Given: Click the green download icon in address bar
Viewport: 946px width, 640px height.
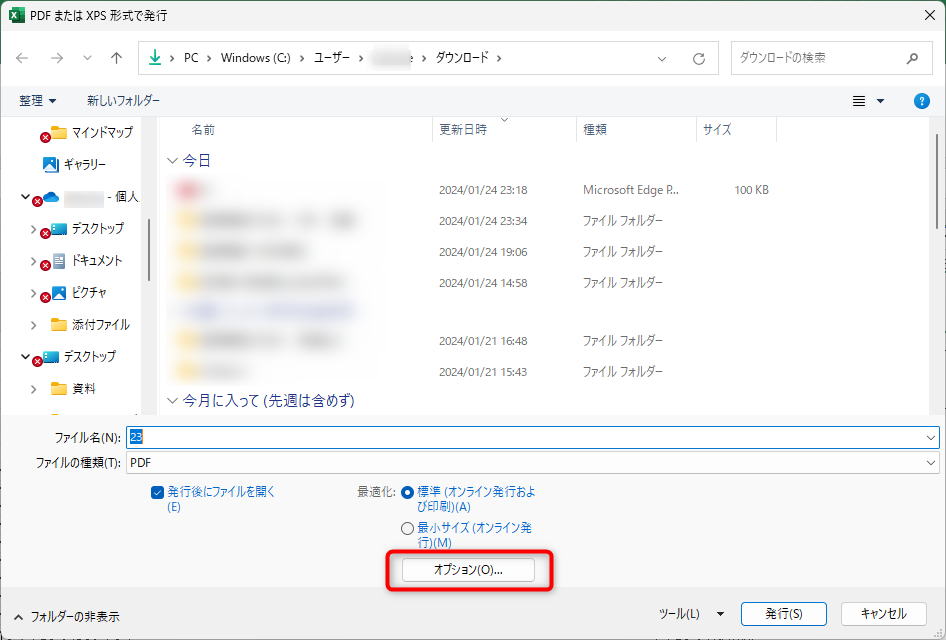Looking at the screenshot, I should pyautogui.click(x=155, y=57).
